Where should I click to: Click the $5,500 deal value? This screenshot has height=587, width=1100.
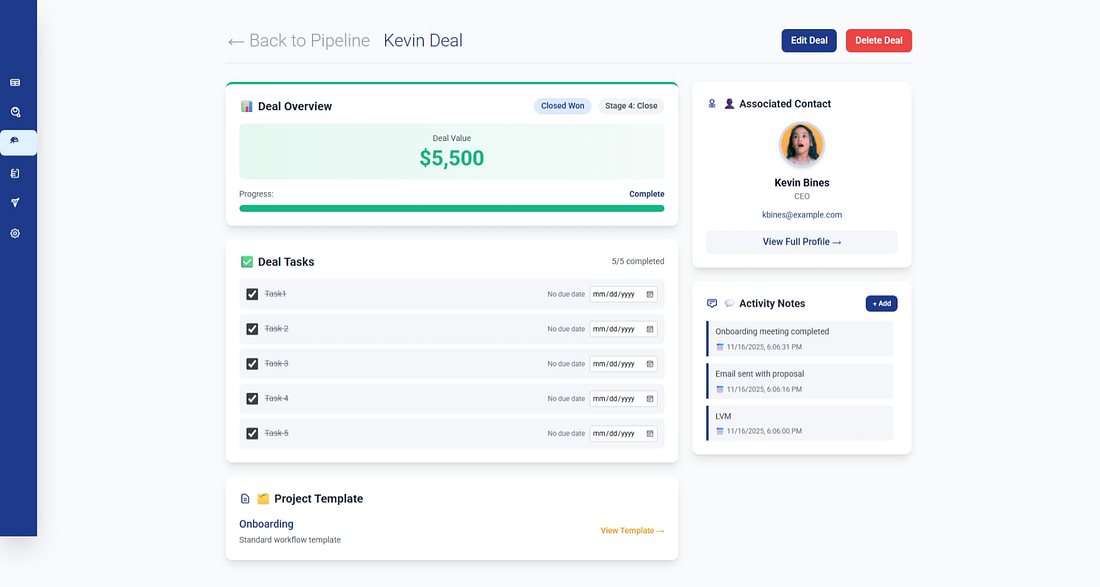coord(452,158)
